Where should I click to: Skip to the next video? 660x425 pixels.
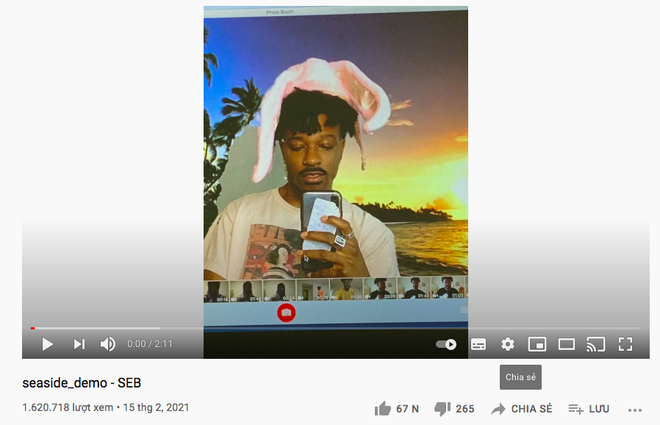(79, 344)
